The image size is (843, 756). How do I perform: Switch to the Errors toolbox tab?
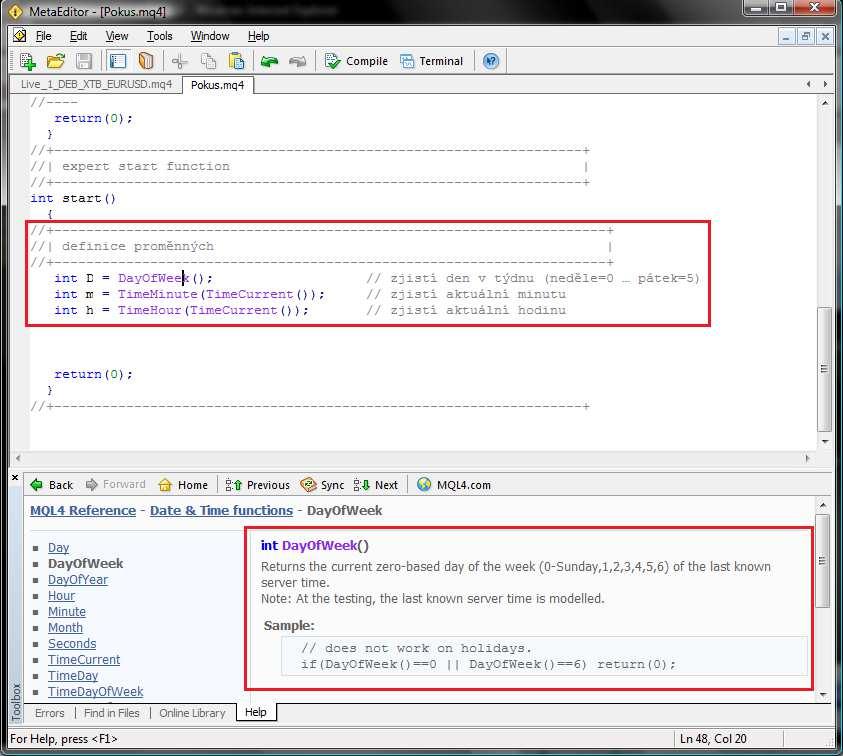click(x=49, y=712)
